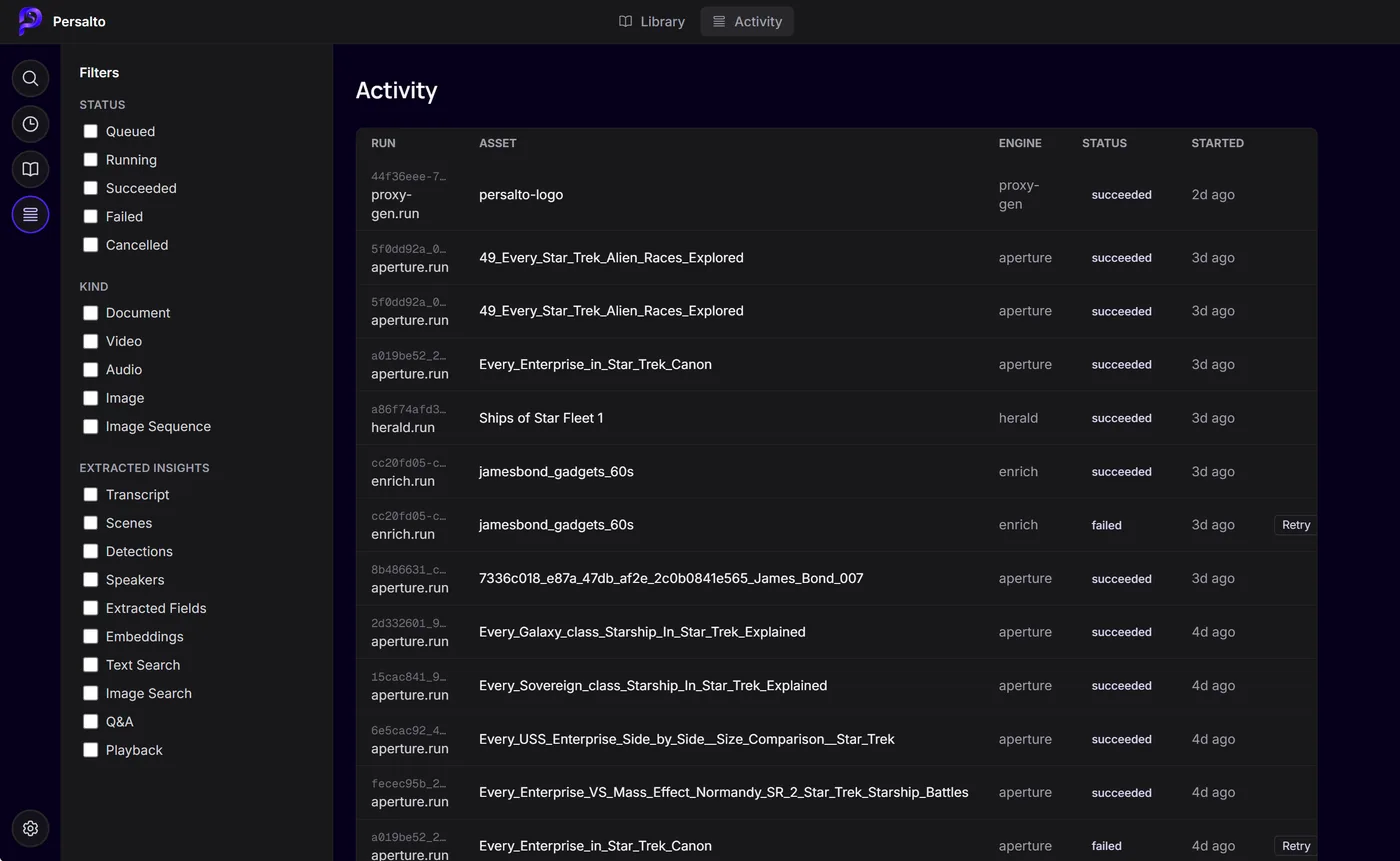Switch to the Activity tab
Image resolution: width=1400 pixels, height=861 pixels.
[x=747, y=21]
